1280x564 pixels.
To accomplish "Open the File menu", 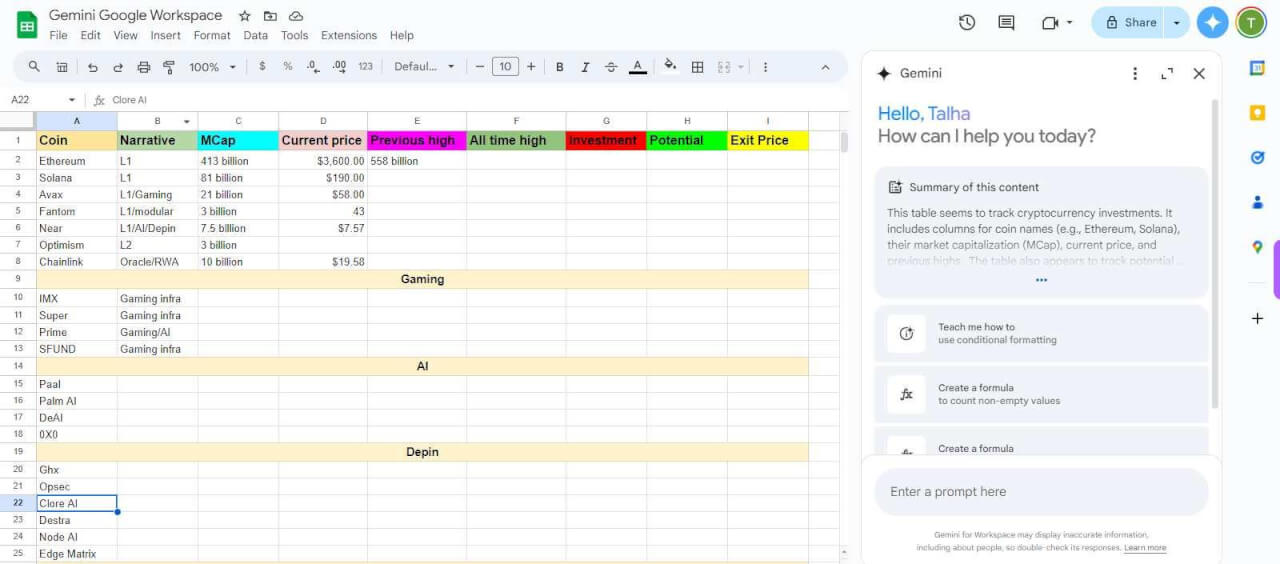I will (58, 35).
